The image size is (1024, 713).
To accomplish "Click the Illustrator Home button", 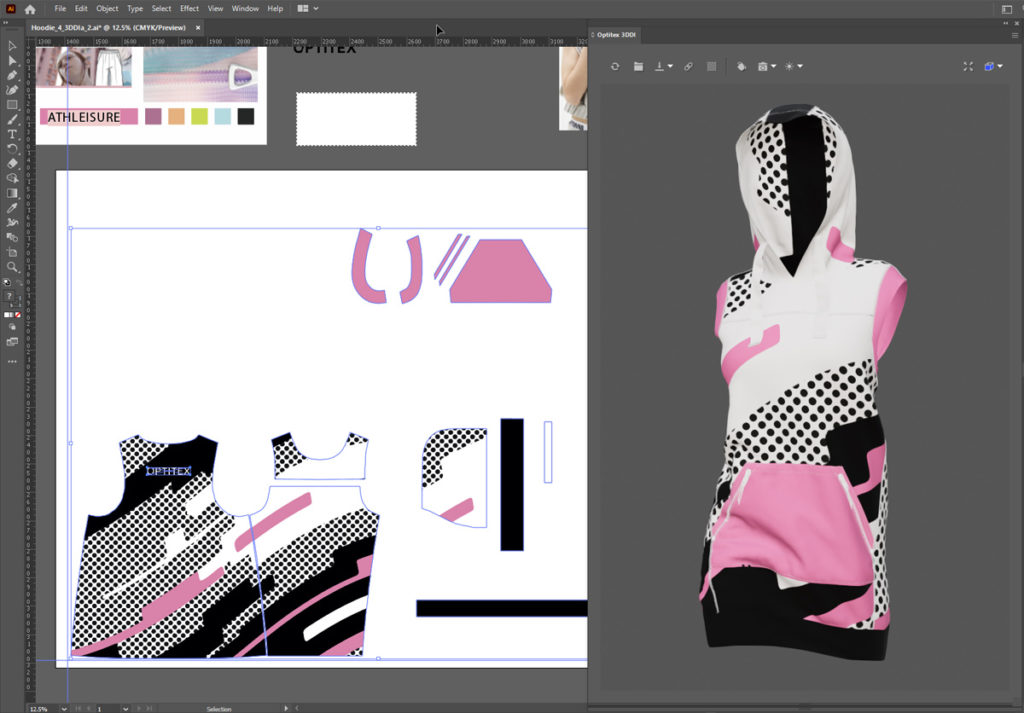I will pyautogui.click(x=30, y=9).
